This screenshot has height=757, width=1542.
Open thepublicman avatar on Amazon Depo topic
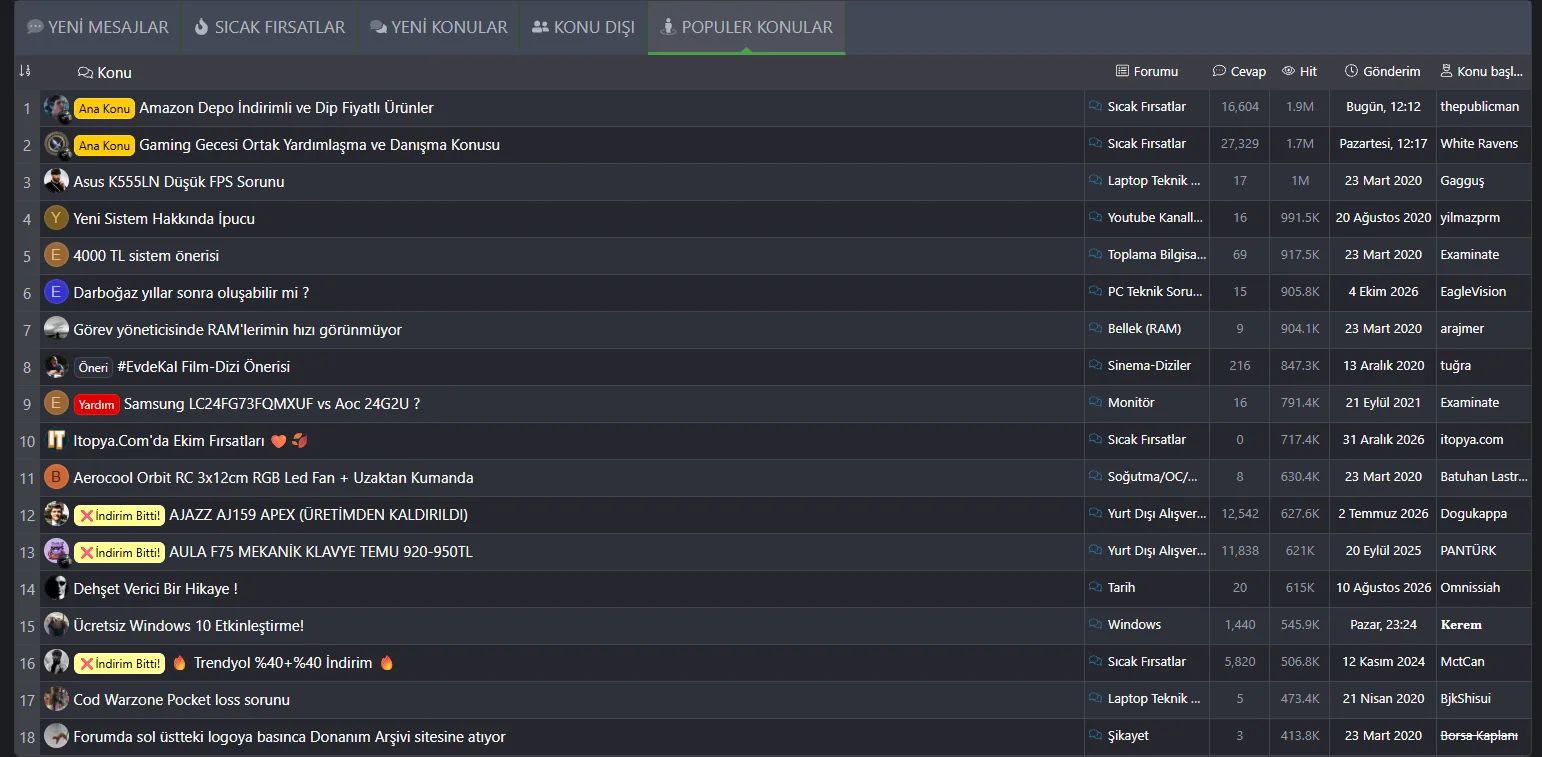pos(57,108)
